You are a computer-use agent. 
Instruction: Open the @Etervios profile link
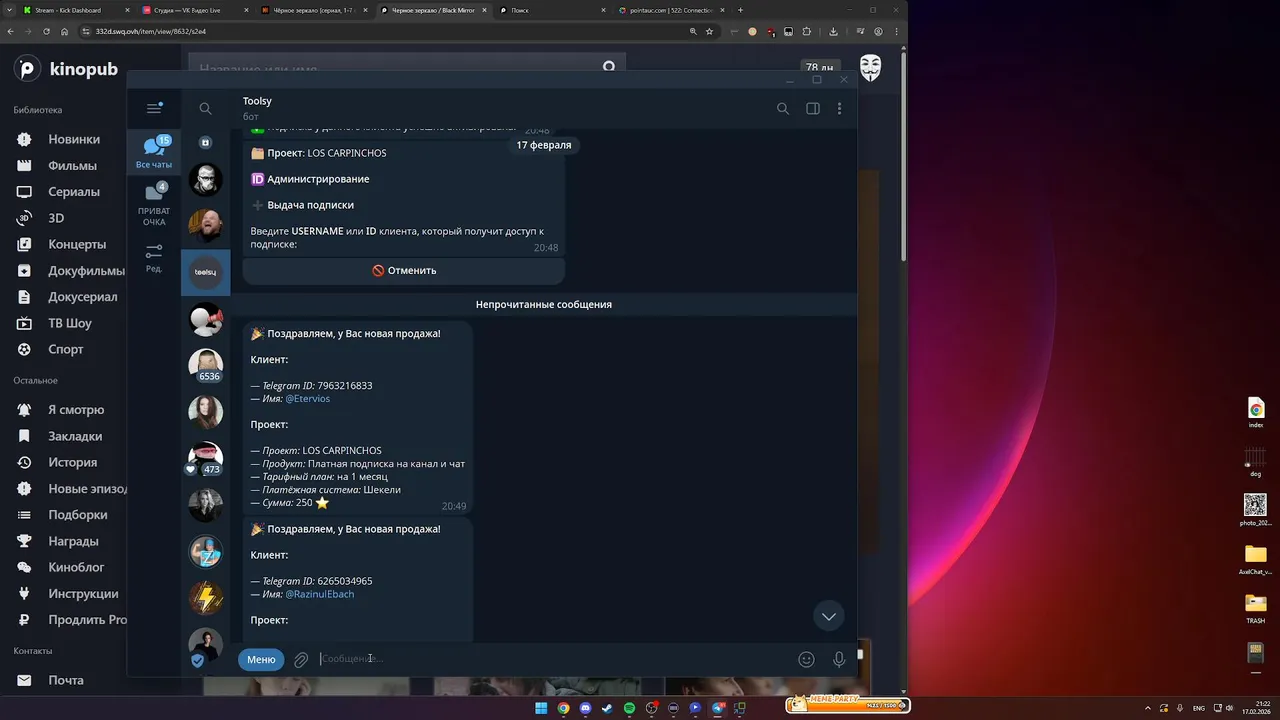click(307, 398)
